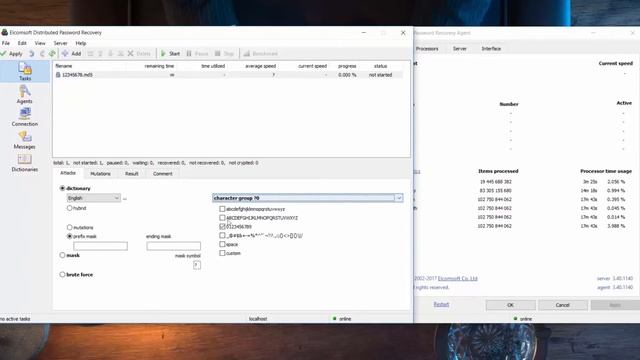
Task: Click the green refresh arrows toolbar icon
Action: 52,53
